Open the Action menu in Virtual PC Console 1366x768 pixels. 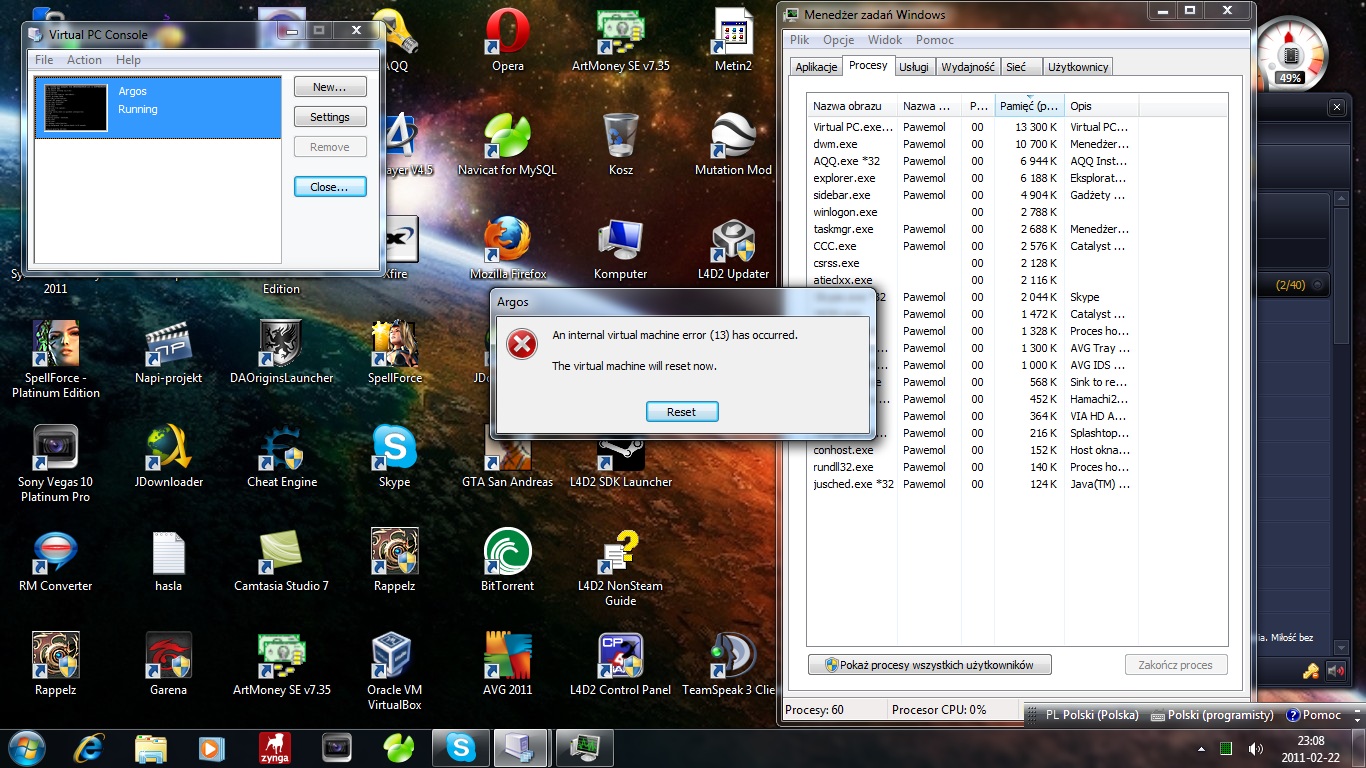(x=85, y=60)
